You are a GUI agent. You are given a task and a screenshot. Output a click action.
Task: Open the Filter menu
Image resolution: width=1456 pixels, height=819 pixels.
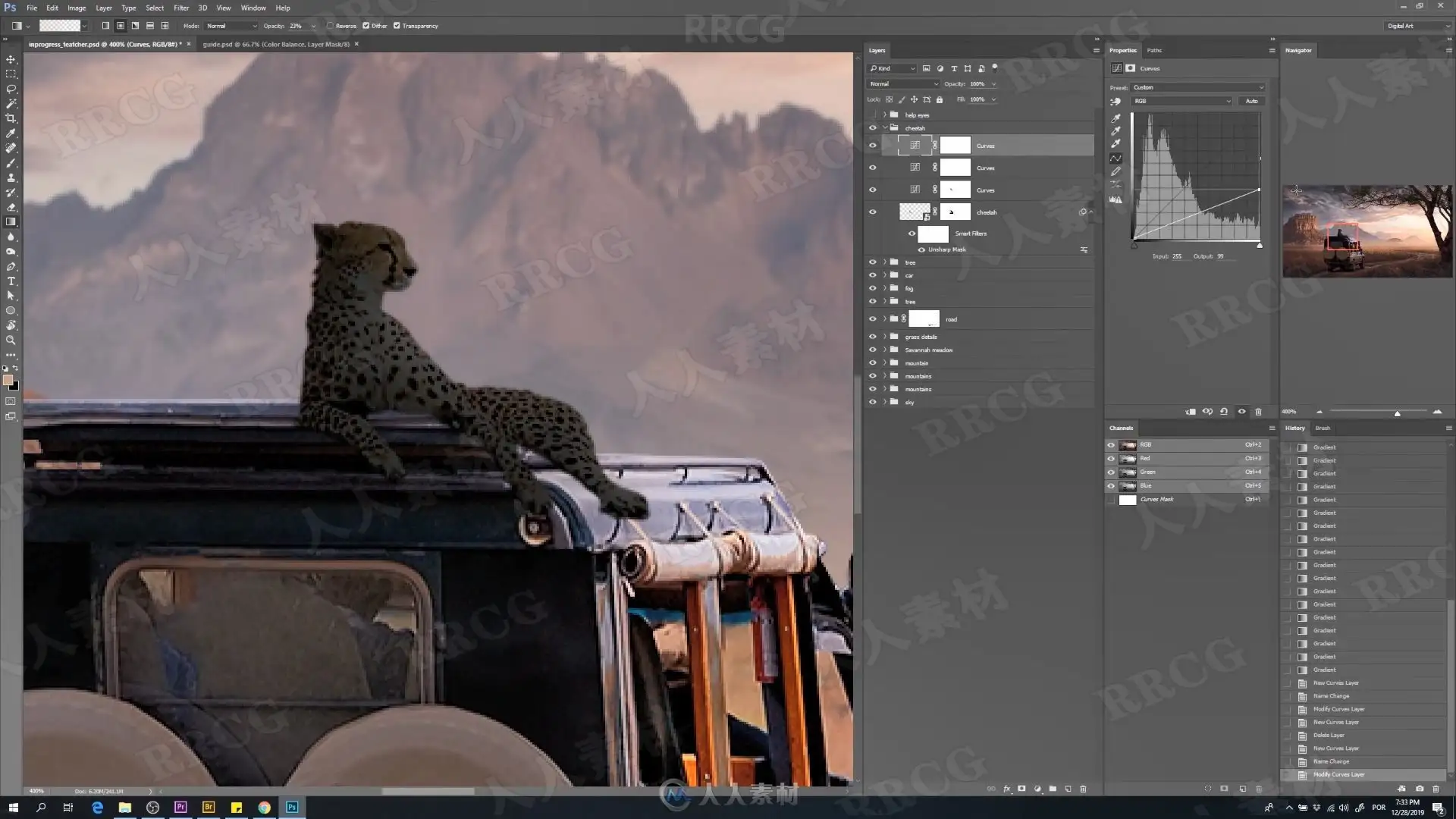click(x=180, y=8)
